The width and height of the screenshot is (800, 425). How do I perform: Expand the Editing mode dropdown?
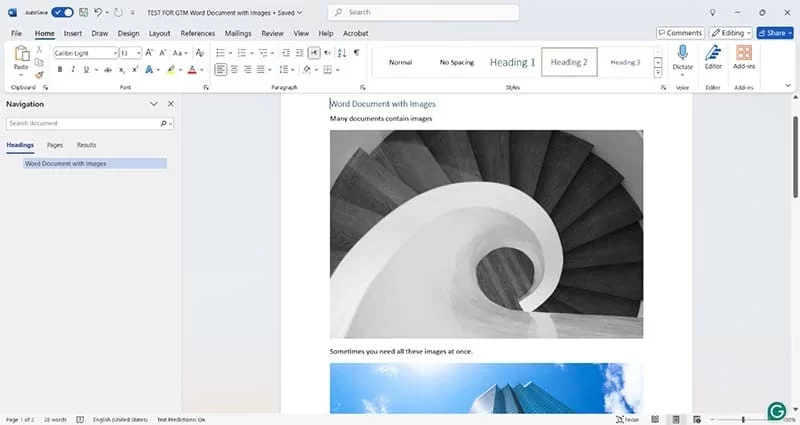731,33
